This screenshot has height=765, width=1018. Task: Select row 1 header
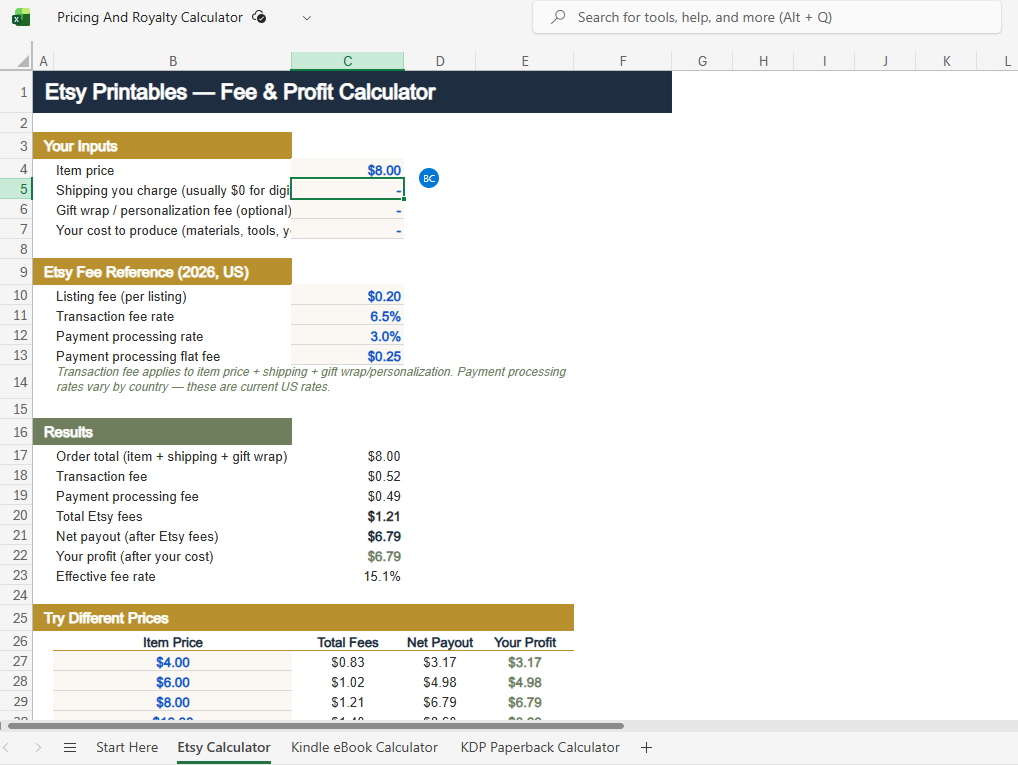pos(16,92)
